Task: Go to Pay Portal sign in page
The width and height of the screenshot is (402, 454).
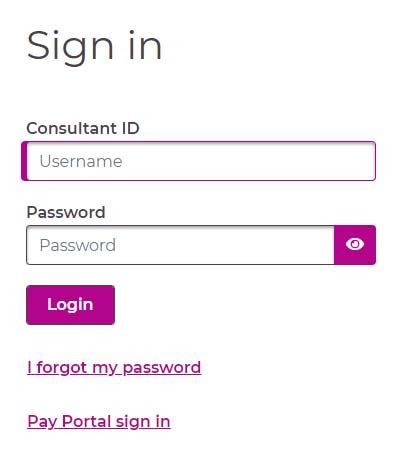Action: [x=99, y=421]
